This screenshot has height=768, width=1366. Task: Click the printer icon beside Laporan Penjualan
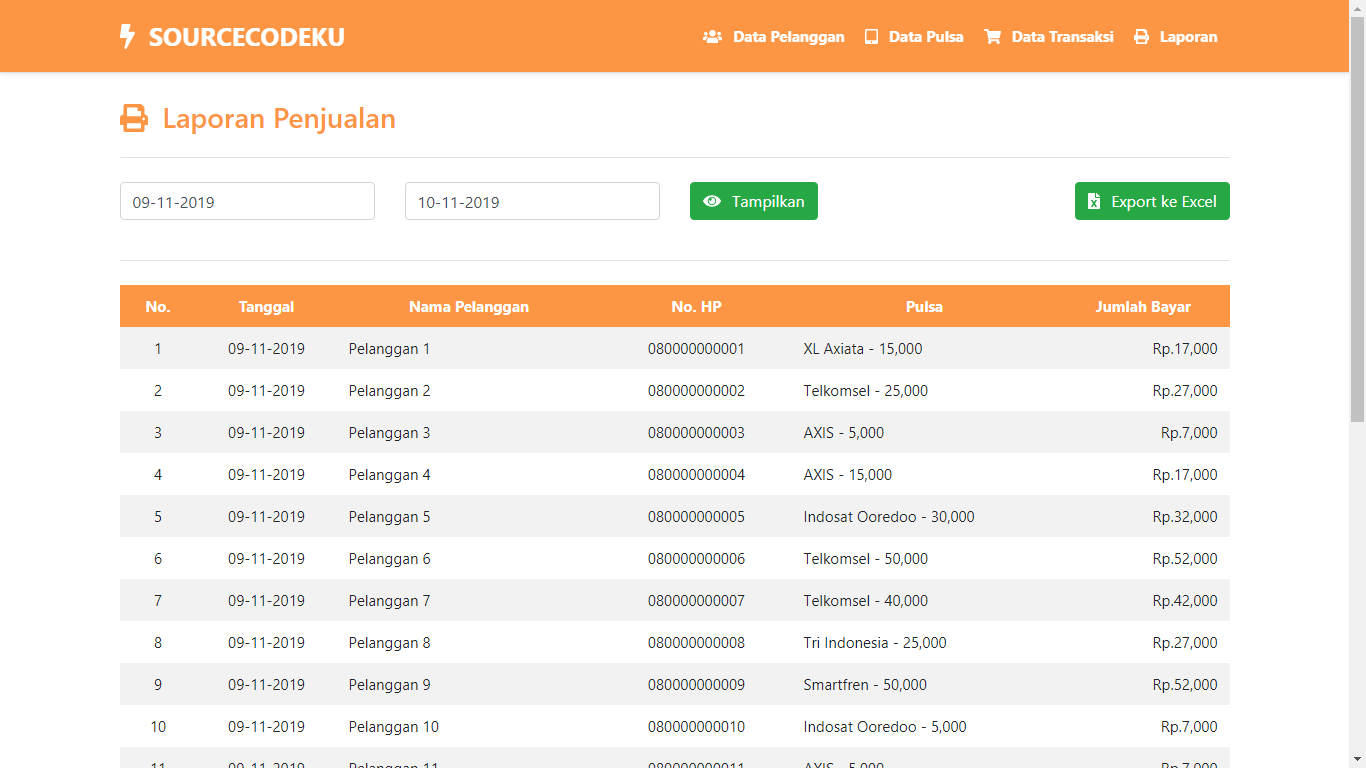click(133, 117)
